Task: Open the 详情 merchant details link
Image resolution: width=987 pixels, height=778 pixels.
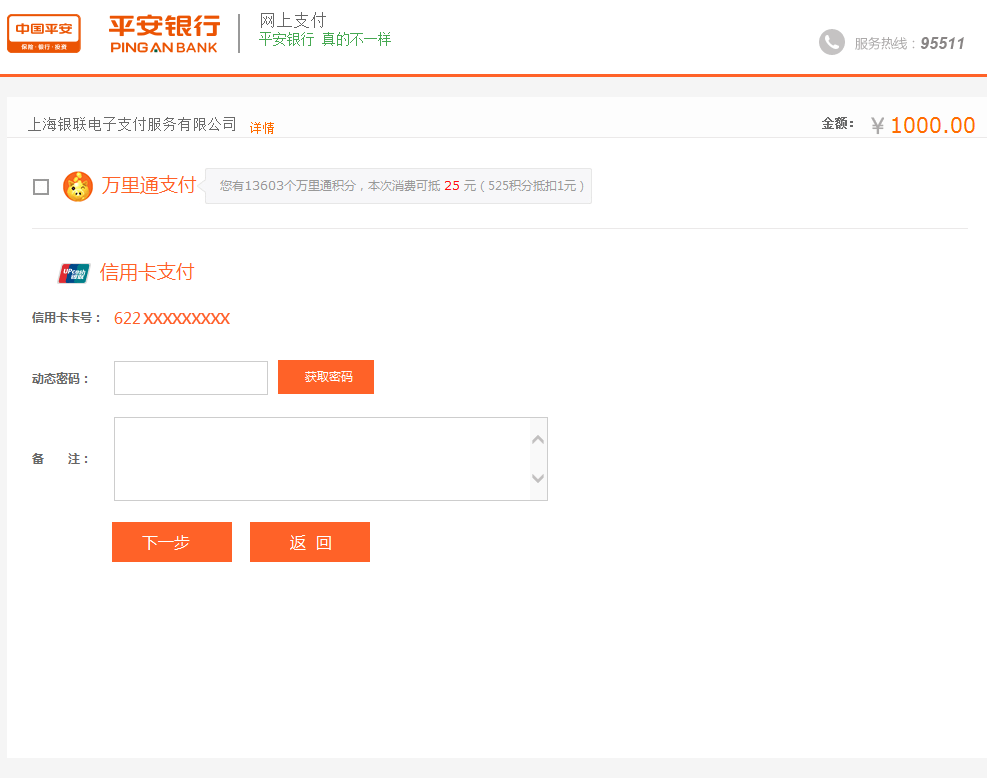Action: (262, 128)
